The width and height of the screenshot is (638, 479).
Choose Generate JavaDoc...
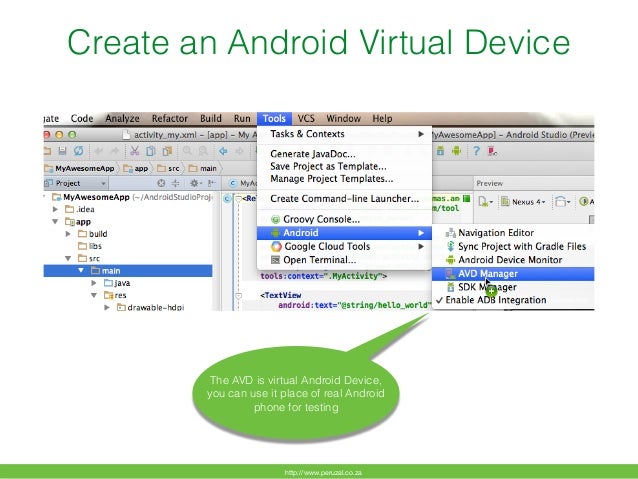tap(344, 154)
